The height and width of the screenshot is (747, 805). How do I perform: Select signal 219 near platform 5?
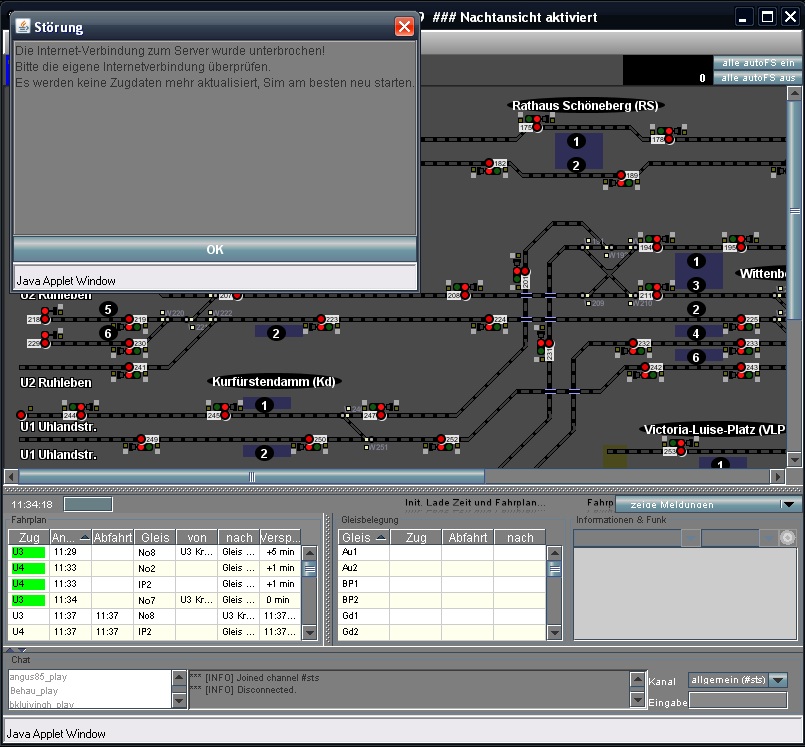[129, 323]
